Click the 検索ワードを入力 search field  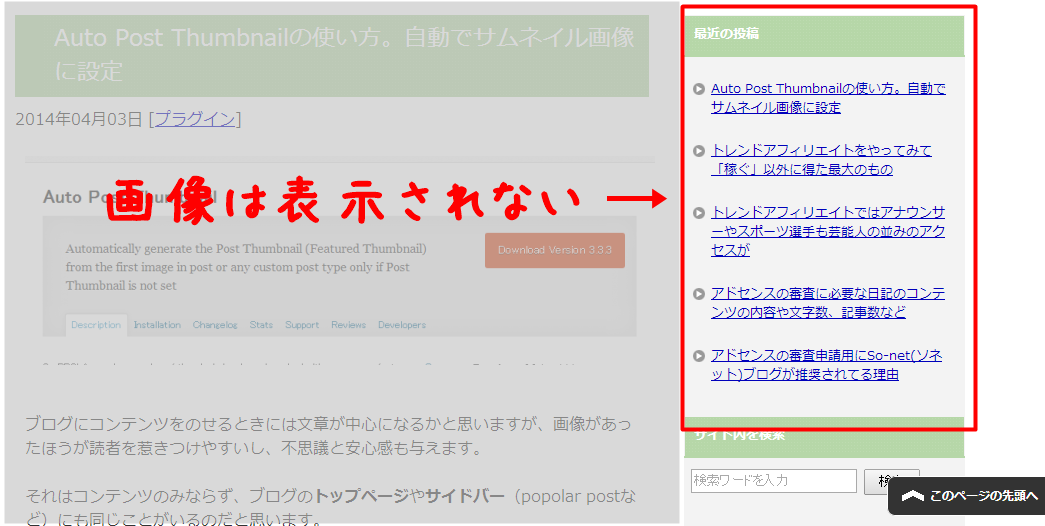coord(774,481)
